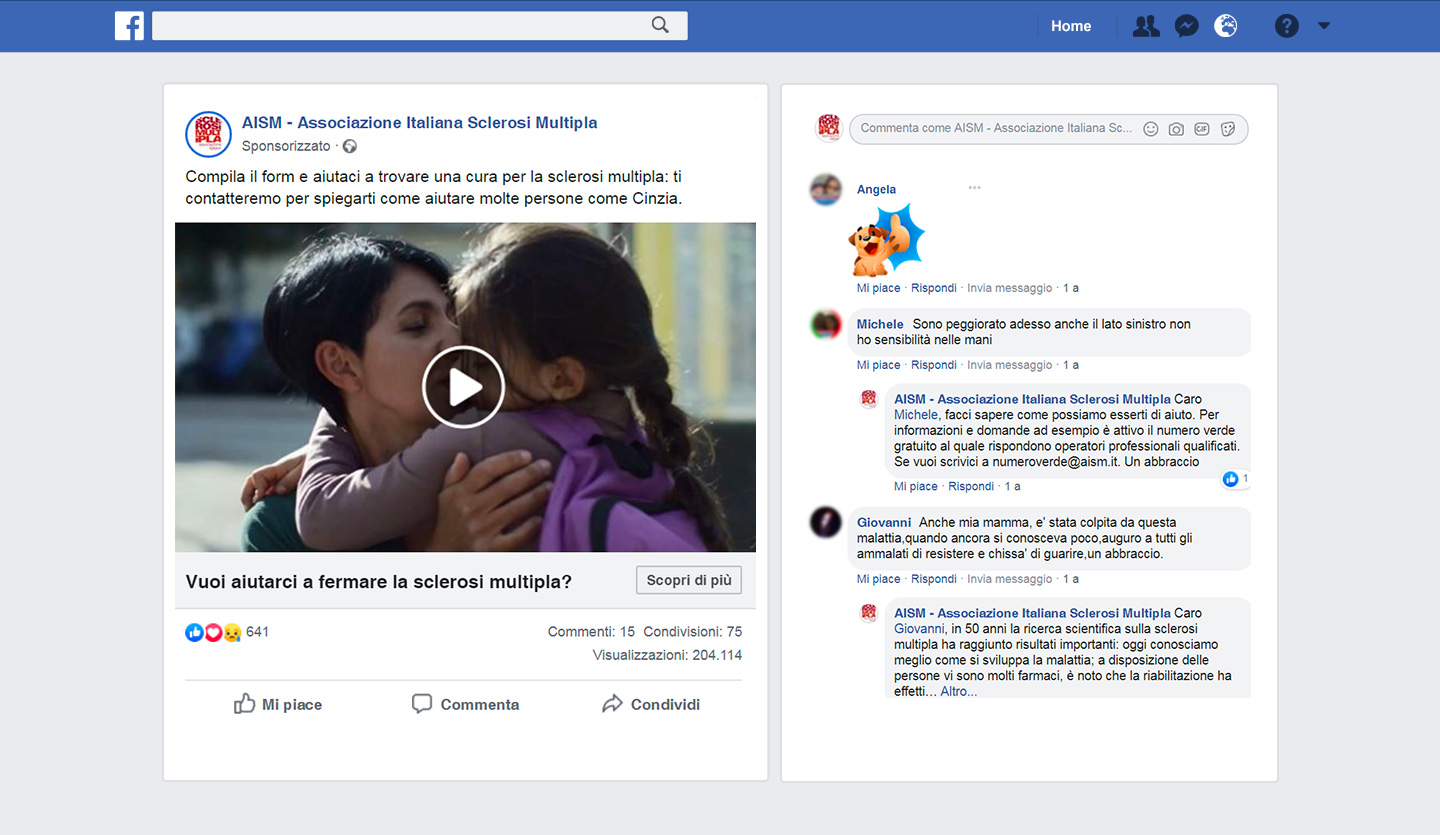Open AISM name in reply to Michele
The height and width of the screenshot is (835, 1440).
coord(1032,399)
